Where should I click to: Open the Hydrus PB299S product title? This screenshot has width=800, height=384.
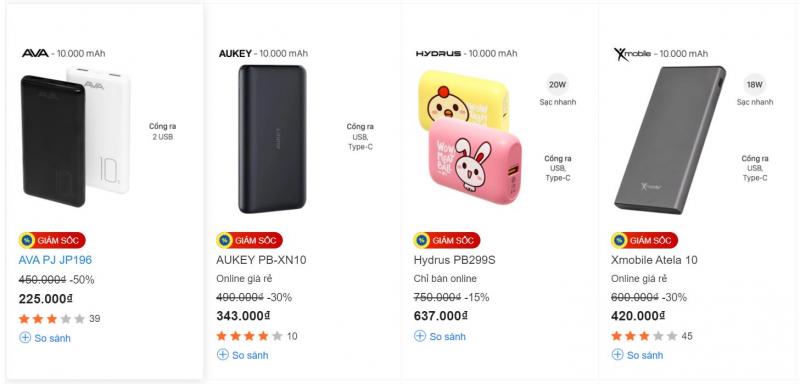coord(455,260)
